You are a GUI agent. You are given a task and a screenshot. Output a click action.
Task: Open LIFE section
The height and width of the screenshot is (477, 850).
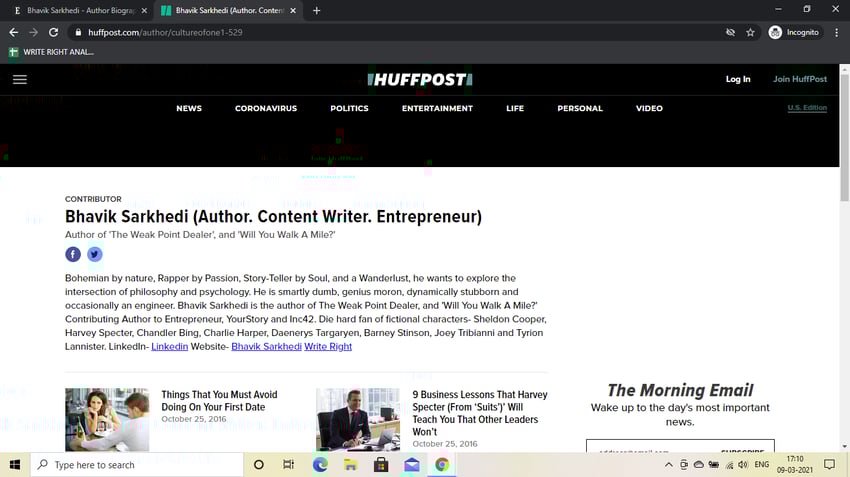click(x=515, y=108)
